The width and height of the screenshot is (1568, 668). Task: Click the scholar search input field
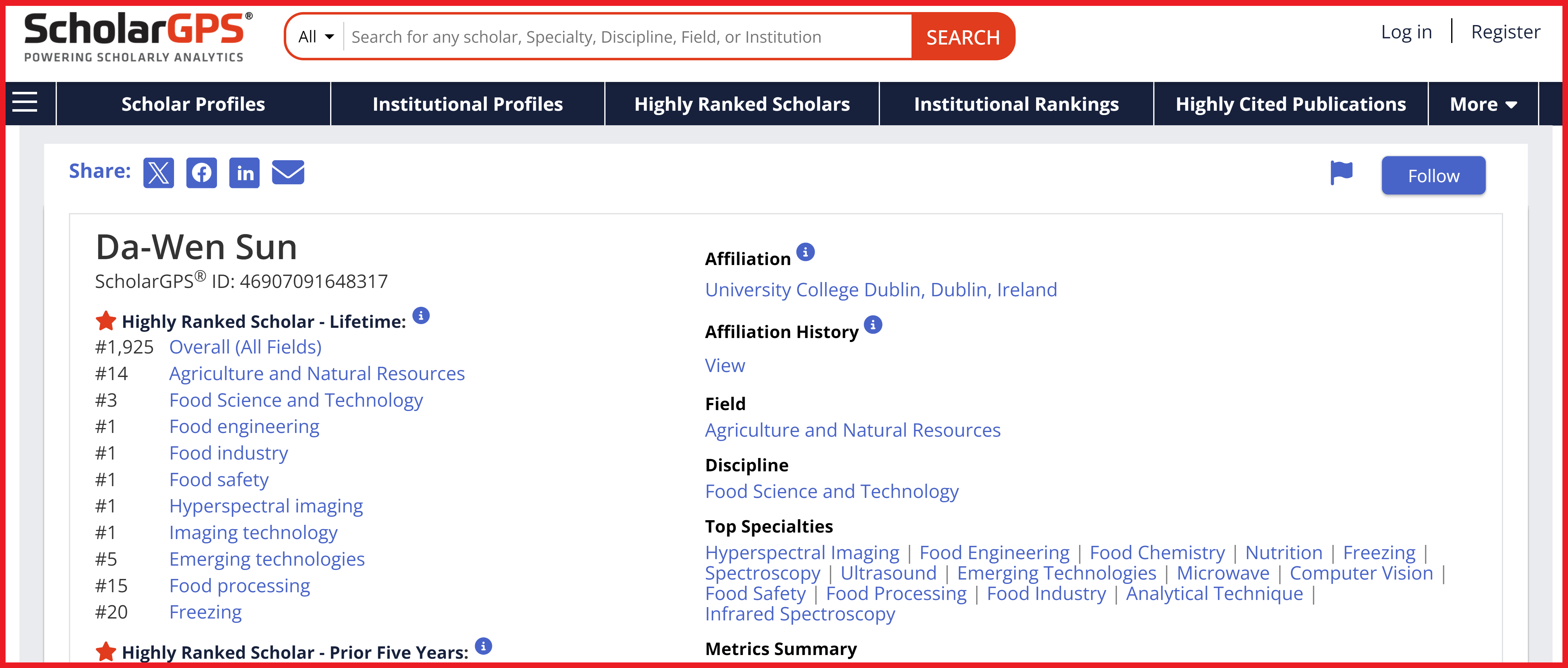pos(627,37)
